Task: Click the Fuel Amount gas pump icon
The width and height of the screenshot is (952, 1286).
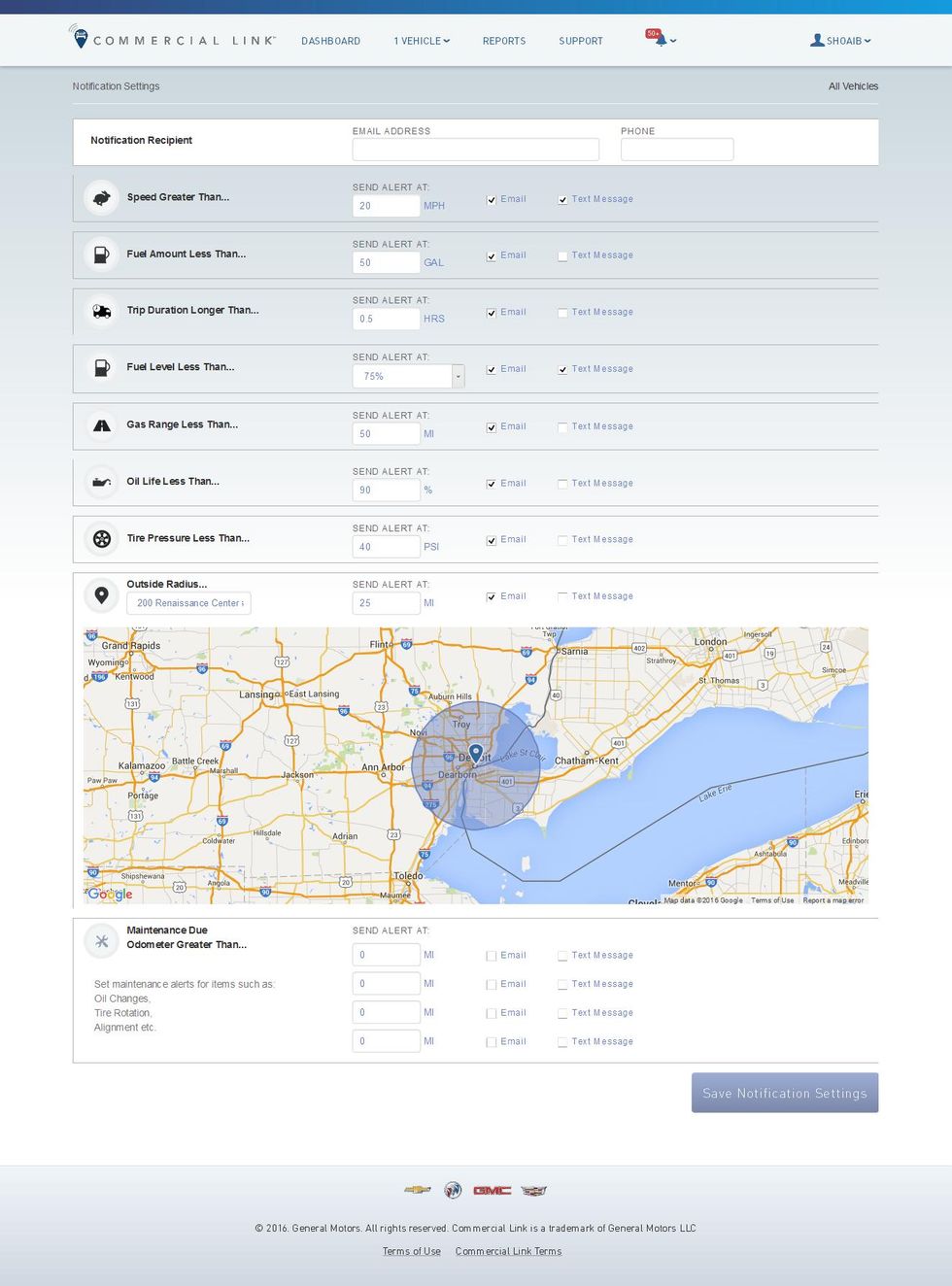Action: (x=101, y=254)
